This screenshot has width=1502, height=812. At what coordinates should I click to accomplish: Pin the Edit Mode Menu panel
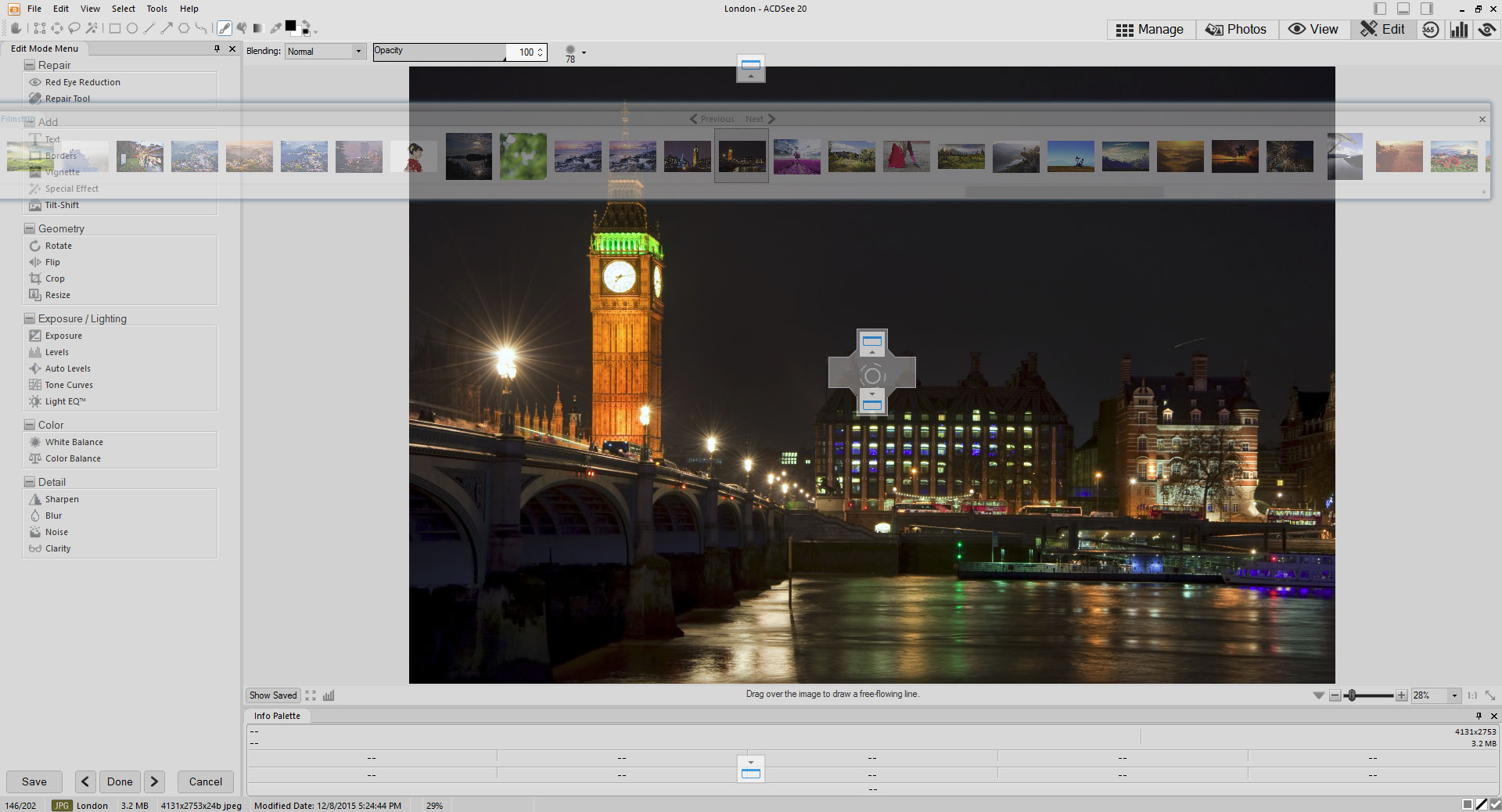pyautogui.click(x=217, y=49)
